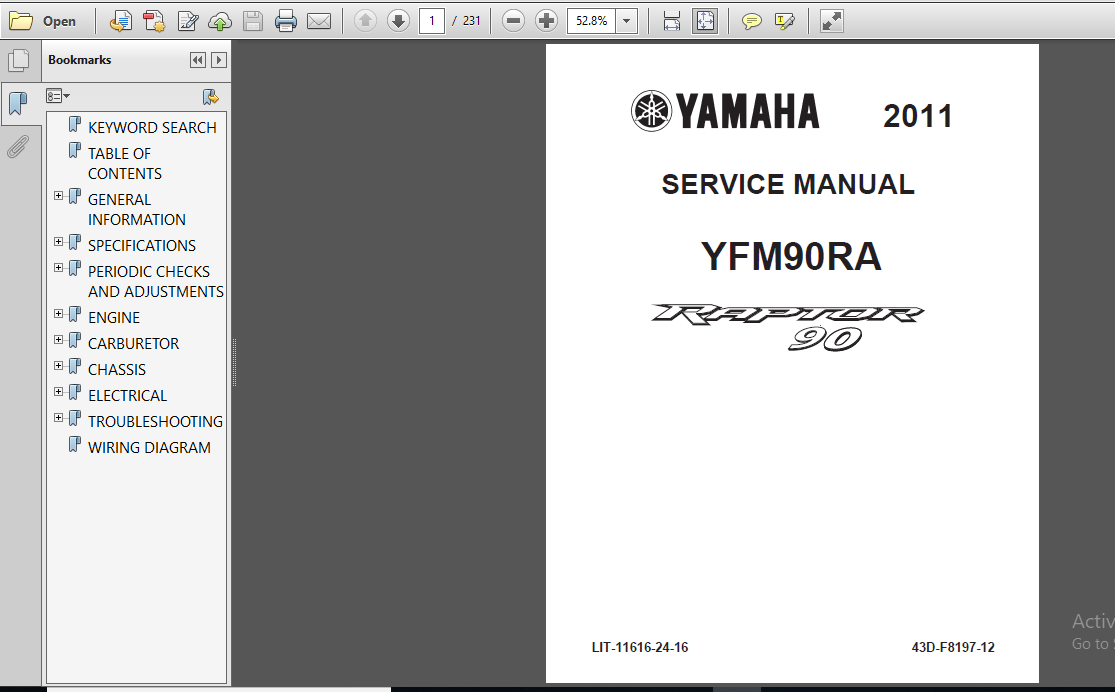The image size is (1115, 692).
Task: Click the fit one full page icon
Action: 705,21
